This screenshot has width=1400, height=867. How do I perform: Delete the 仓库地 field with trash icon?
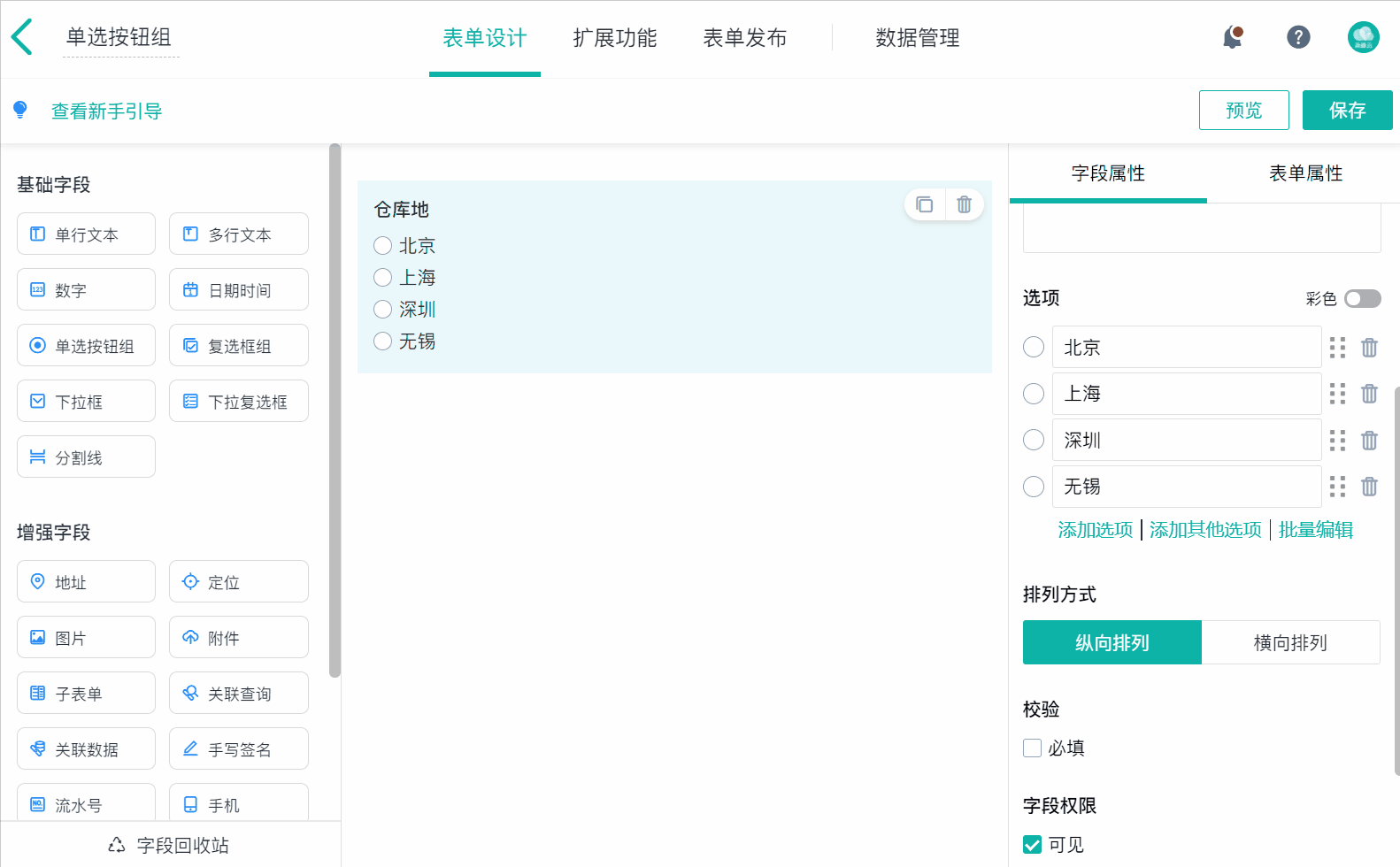[965, 204]
